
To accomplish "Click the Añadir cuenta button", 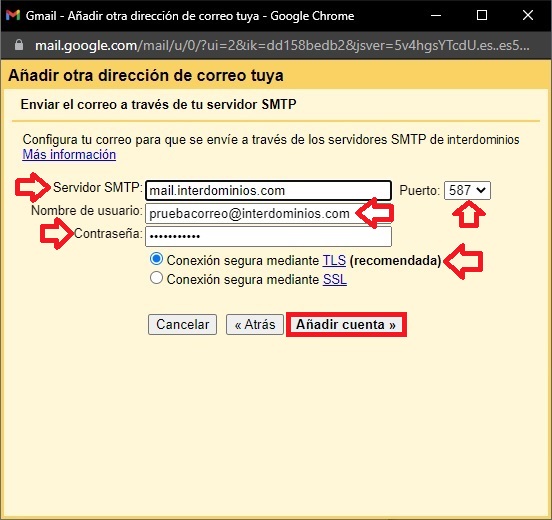I will (x=346, y=324).
